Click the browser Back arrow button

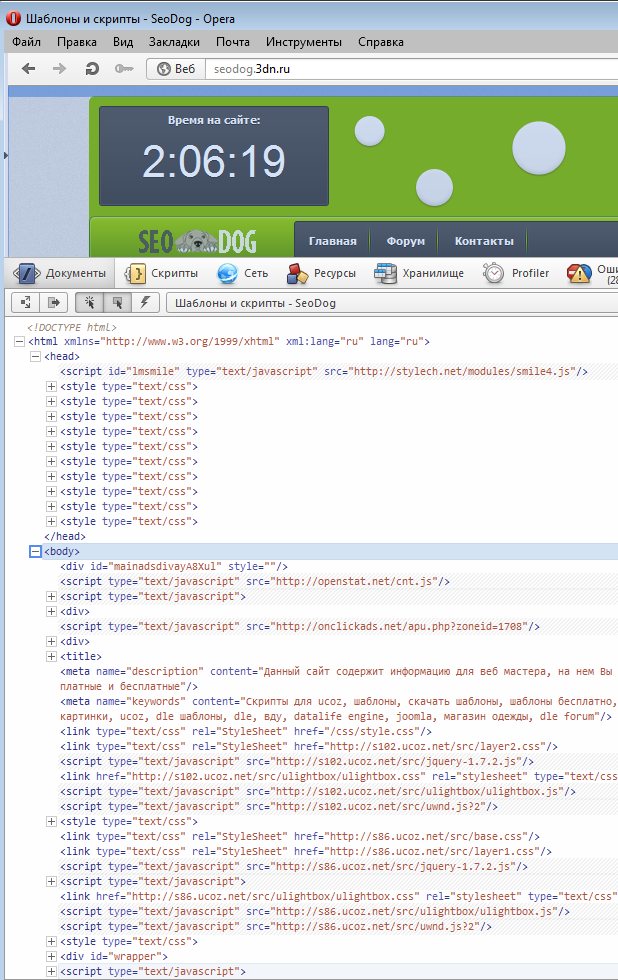[29, 68]
